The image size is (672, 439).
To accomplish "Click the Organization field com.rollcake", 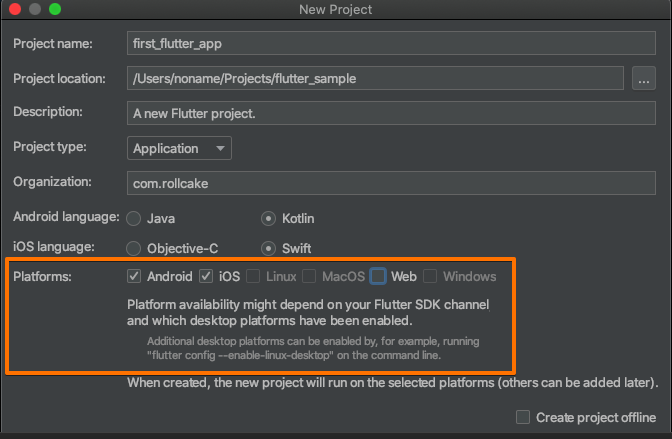I will [x=391, y=183].
